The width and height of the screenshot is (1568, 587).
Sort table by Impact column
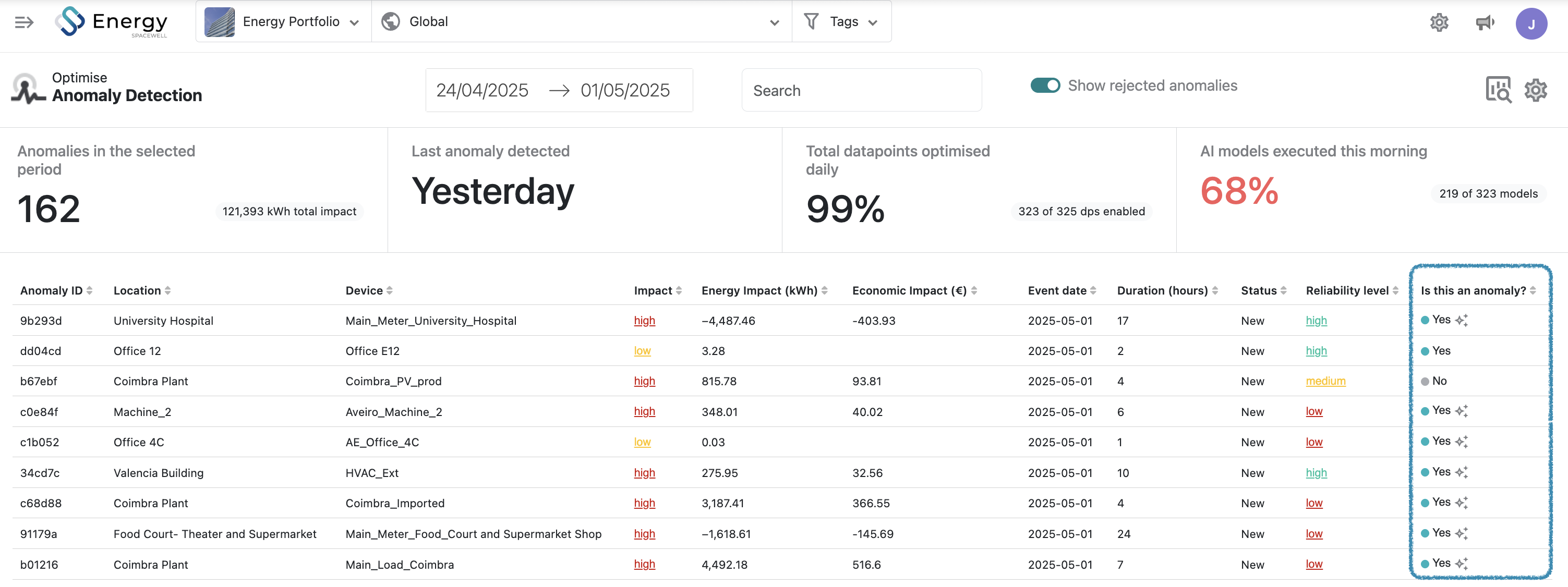click(658, 291)
